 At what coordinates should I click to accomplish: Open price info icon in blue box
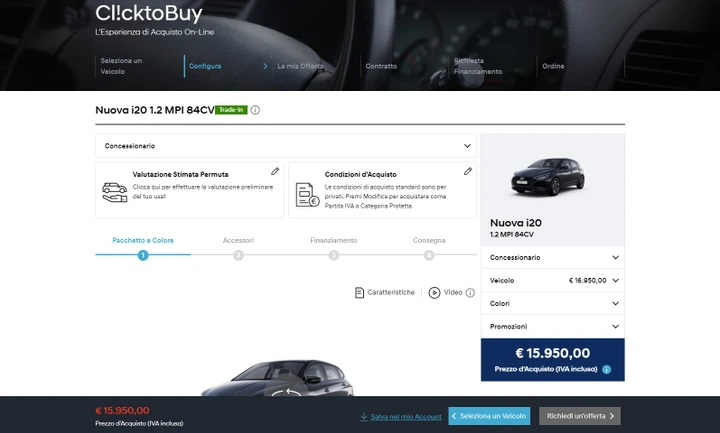click(607, 369)
